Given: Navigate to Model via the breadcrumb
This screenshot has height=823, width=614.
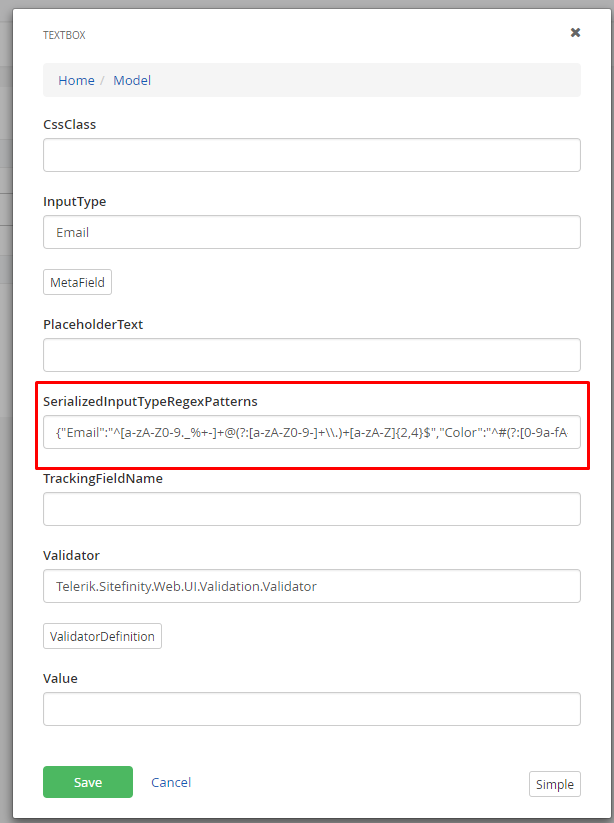Looking at the screenshot, I should pyautogui.click(x=132, y=80).
